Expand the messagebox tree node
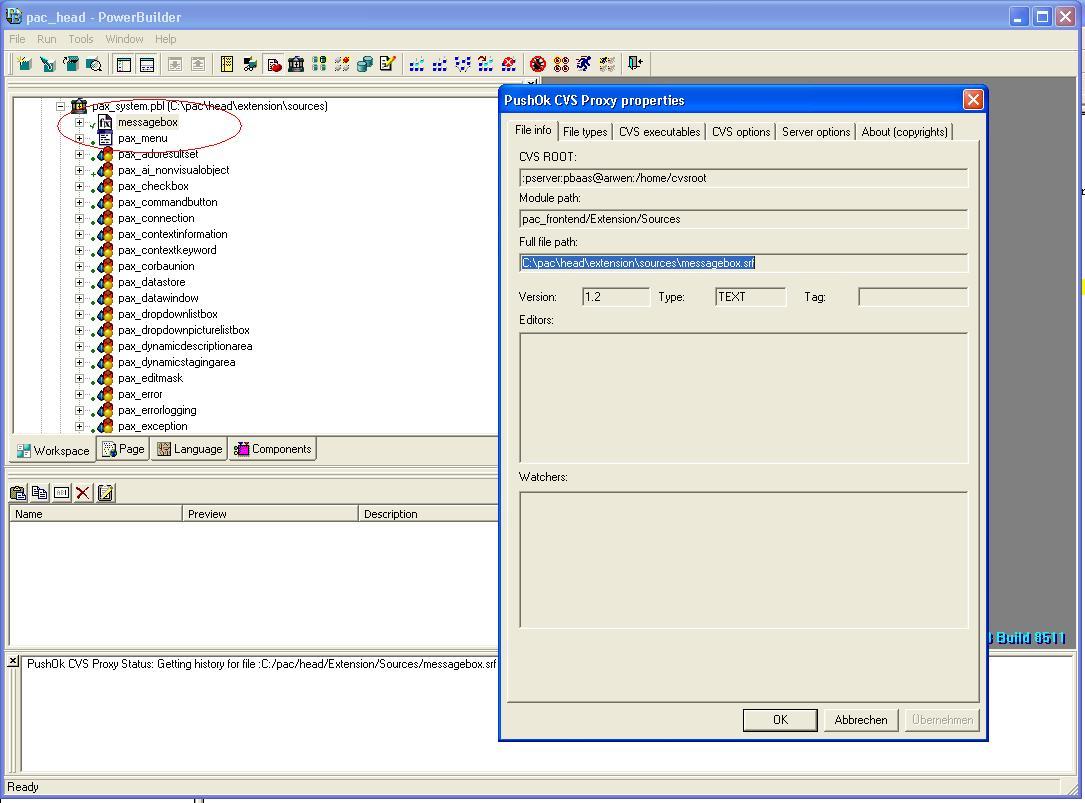1085x803 pixels. 79,122
